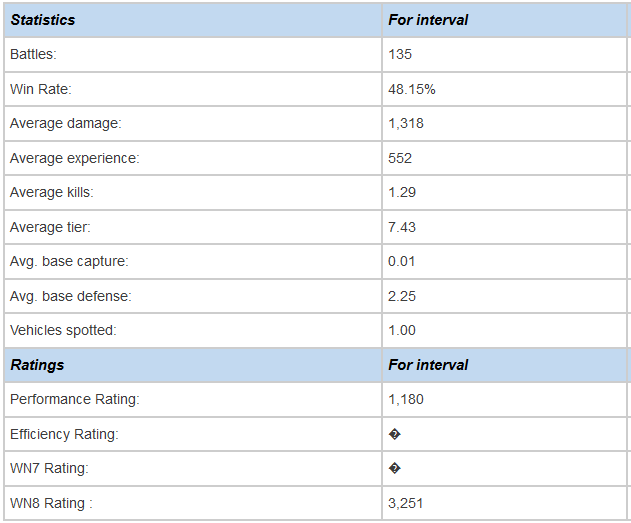Select the Battles value 135
The height and width of the screenshot is (523, 631).
pyautogui.click(x=400, y=54)
